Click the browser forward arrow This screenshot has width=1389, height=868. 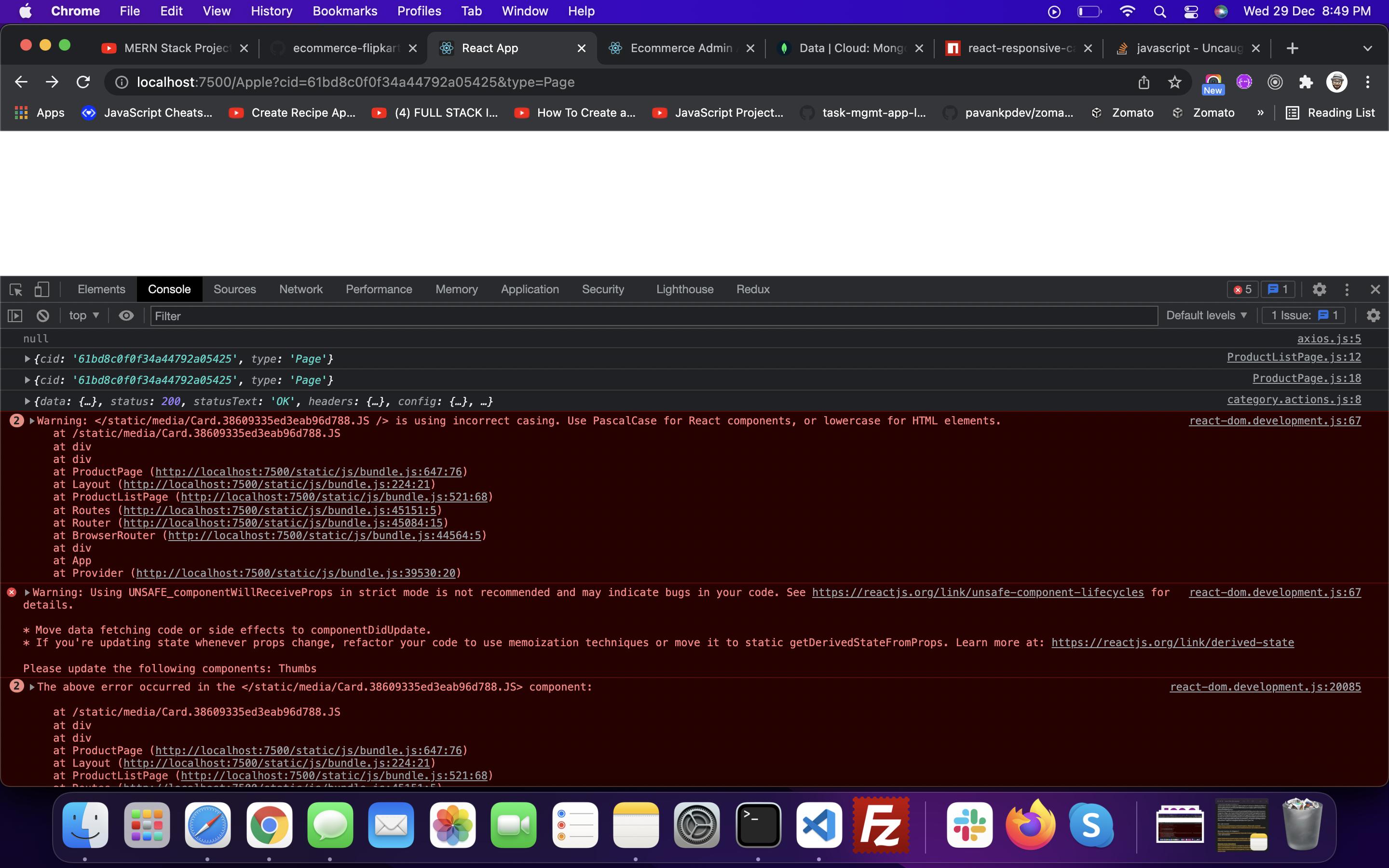pos(52,82)
